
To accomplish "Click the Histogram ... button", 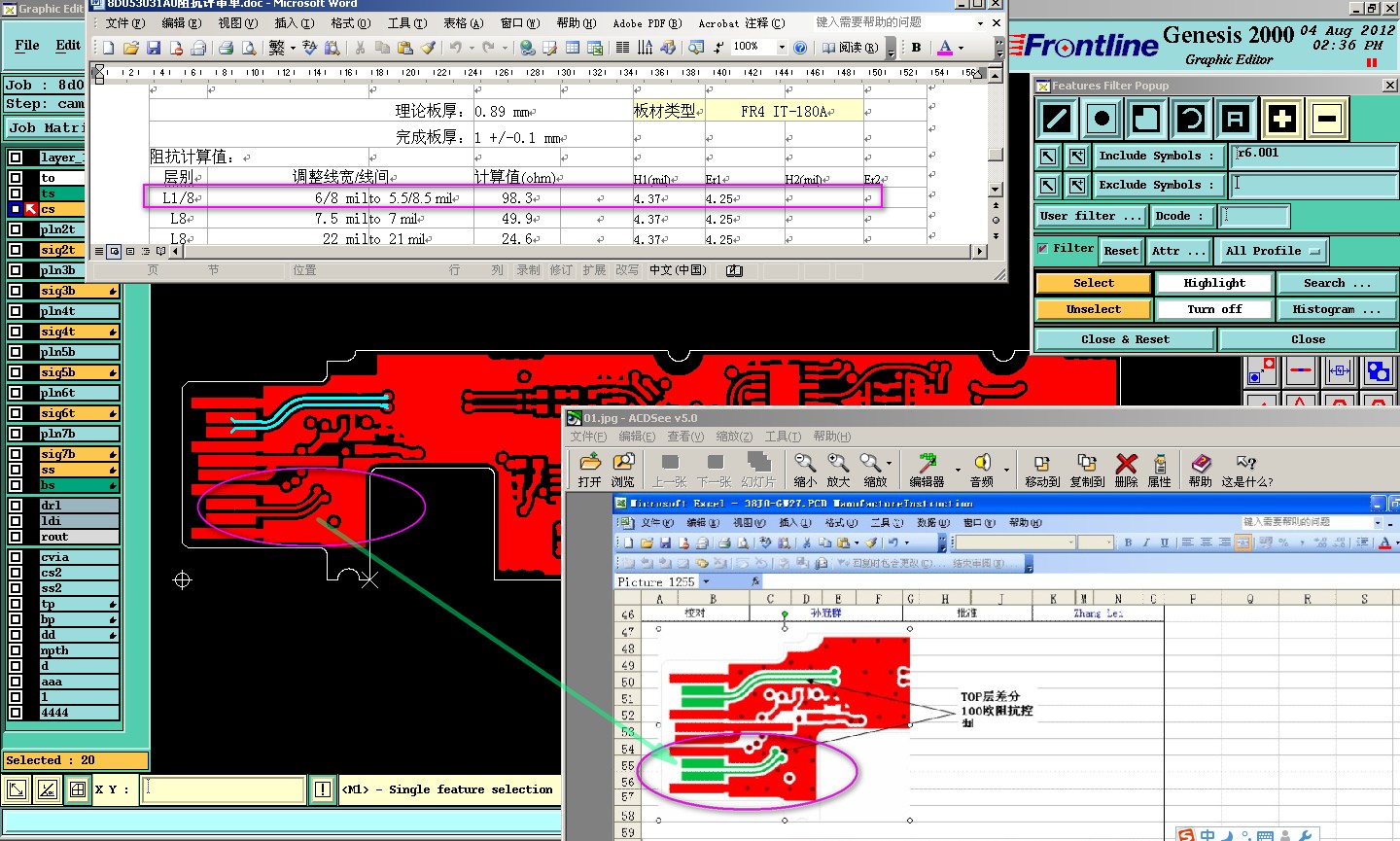I will pyautogui.click(x=1337, y=309).
